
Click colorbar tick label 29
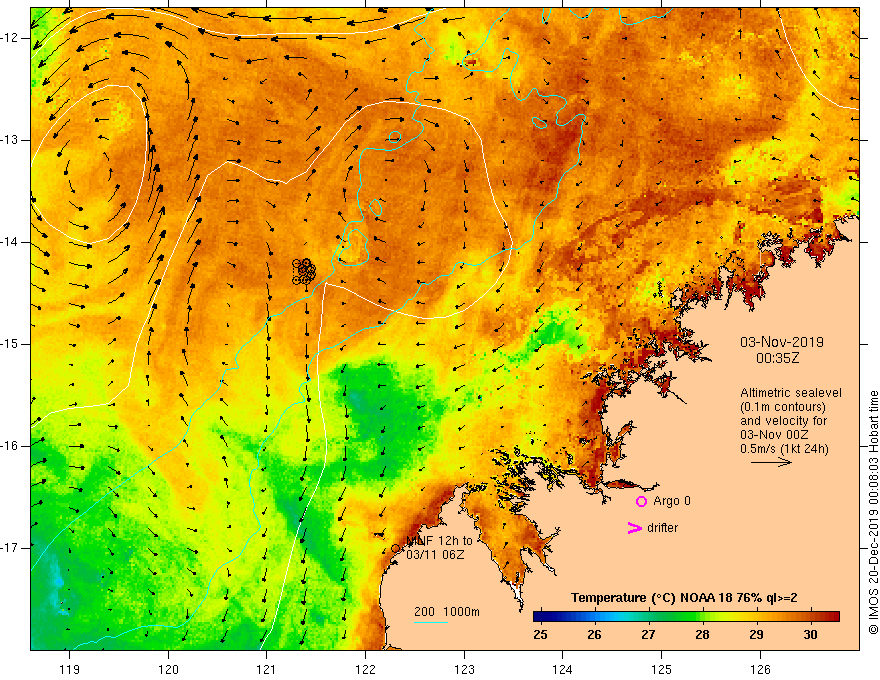click(x=756, y=635)
